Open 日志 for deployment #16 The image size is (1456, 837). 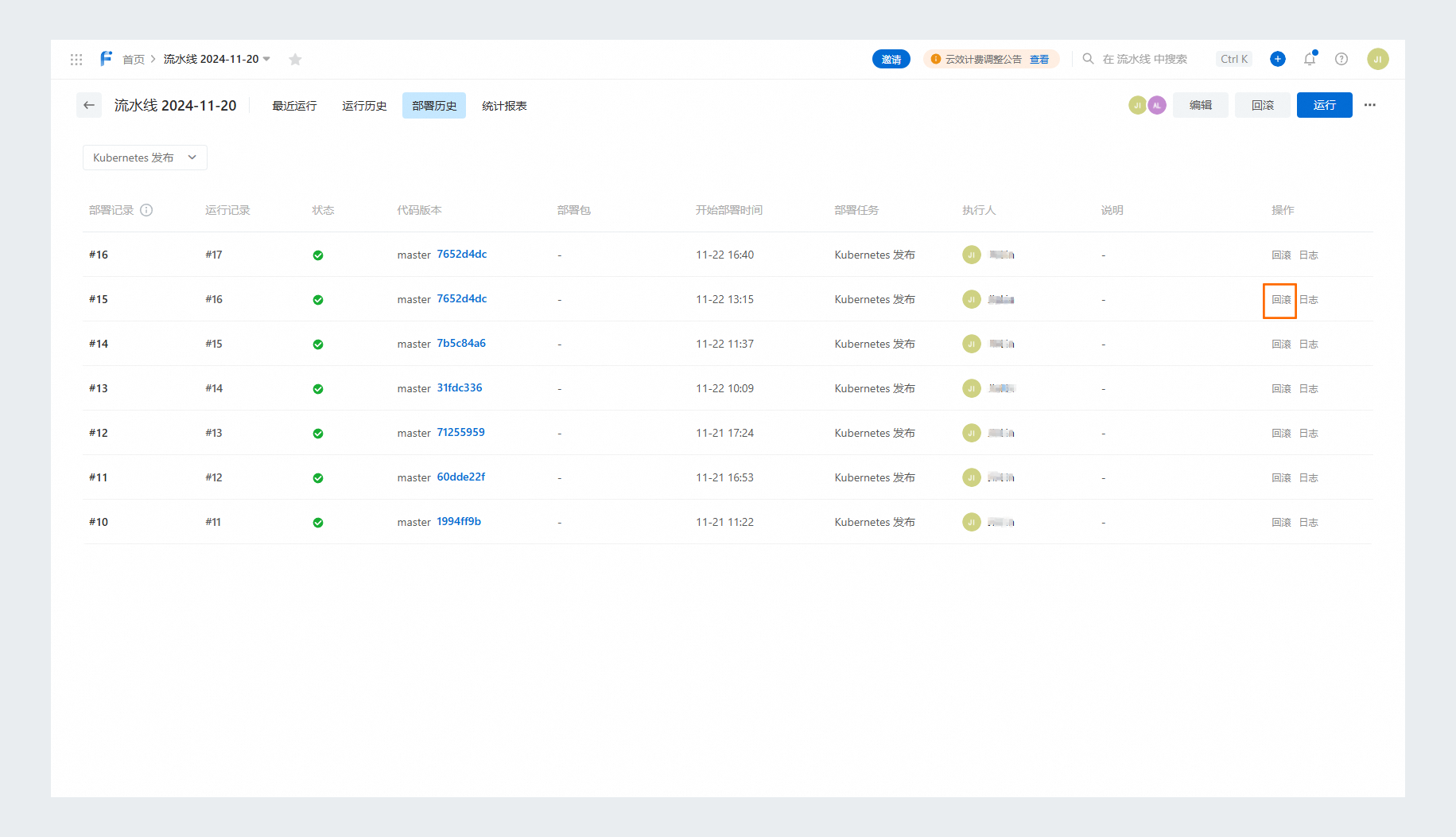coord(1309,255)
